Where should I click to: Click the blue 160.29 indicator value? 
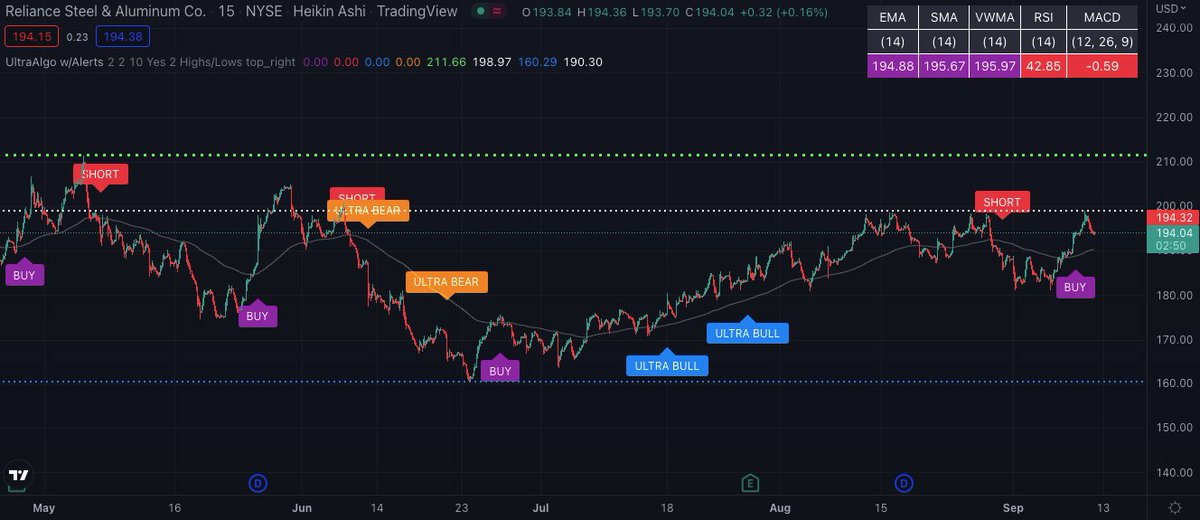pos(535,61)
